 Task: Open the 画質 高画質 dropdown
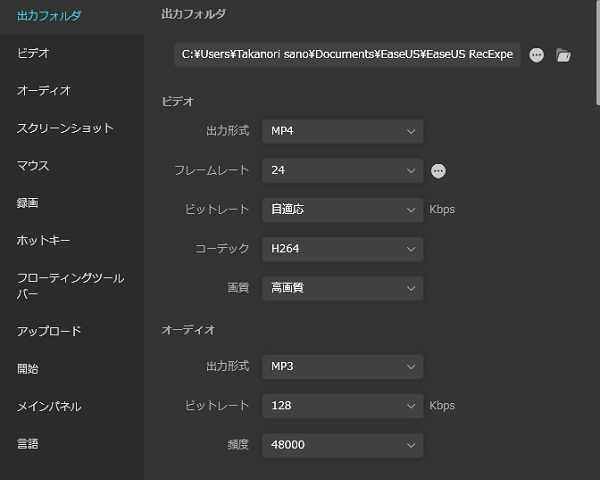click(342, 288)
